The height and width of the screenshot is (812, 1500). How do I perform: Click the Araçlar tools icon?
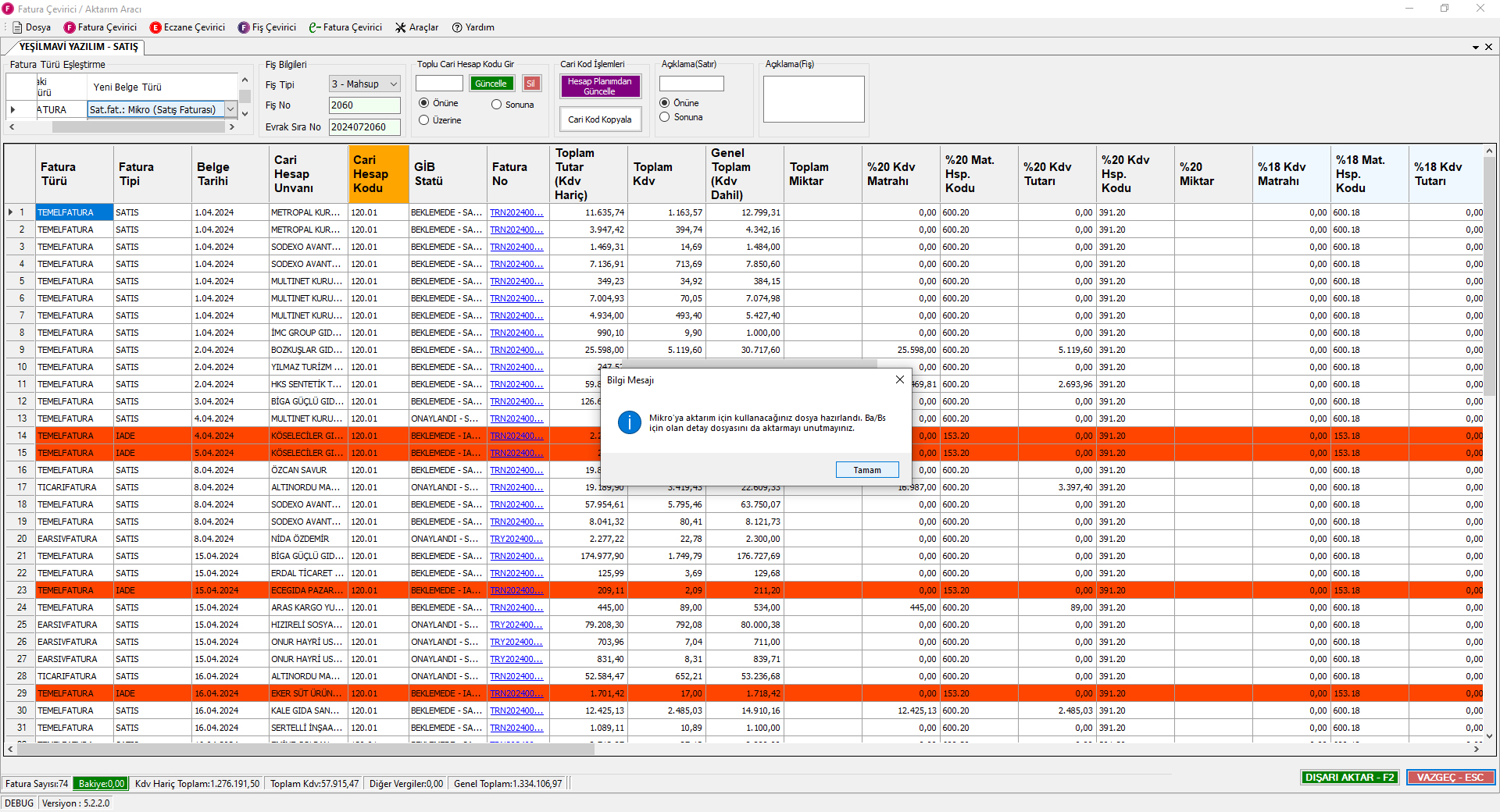[401, 27]
